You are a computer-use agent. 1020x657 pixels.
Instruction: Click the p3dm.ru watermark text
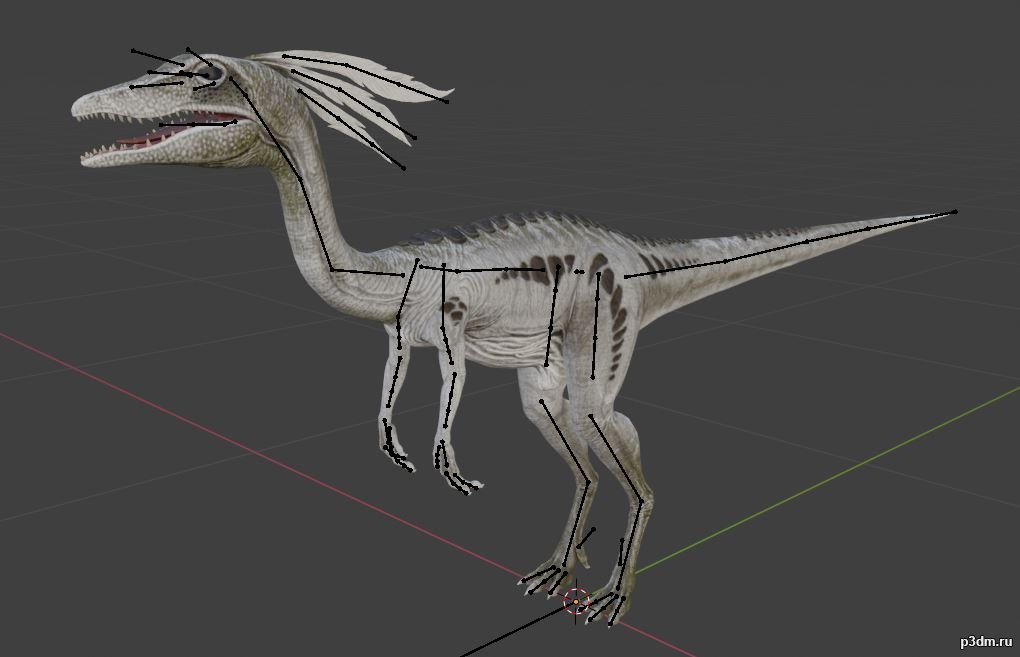pyautogui.click(x=987, y=641)
